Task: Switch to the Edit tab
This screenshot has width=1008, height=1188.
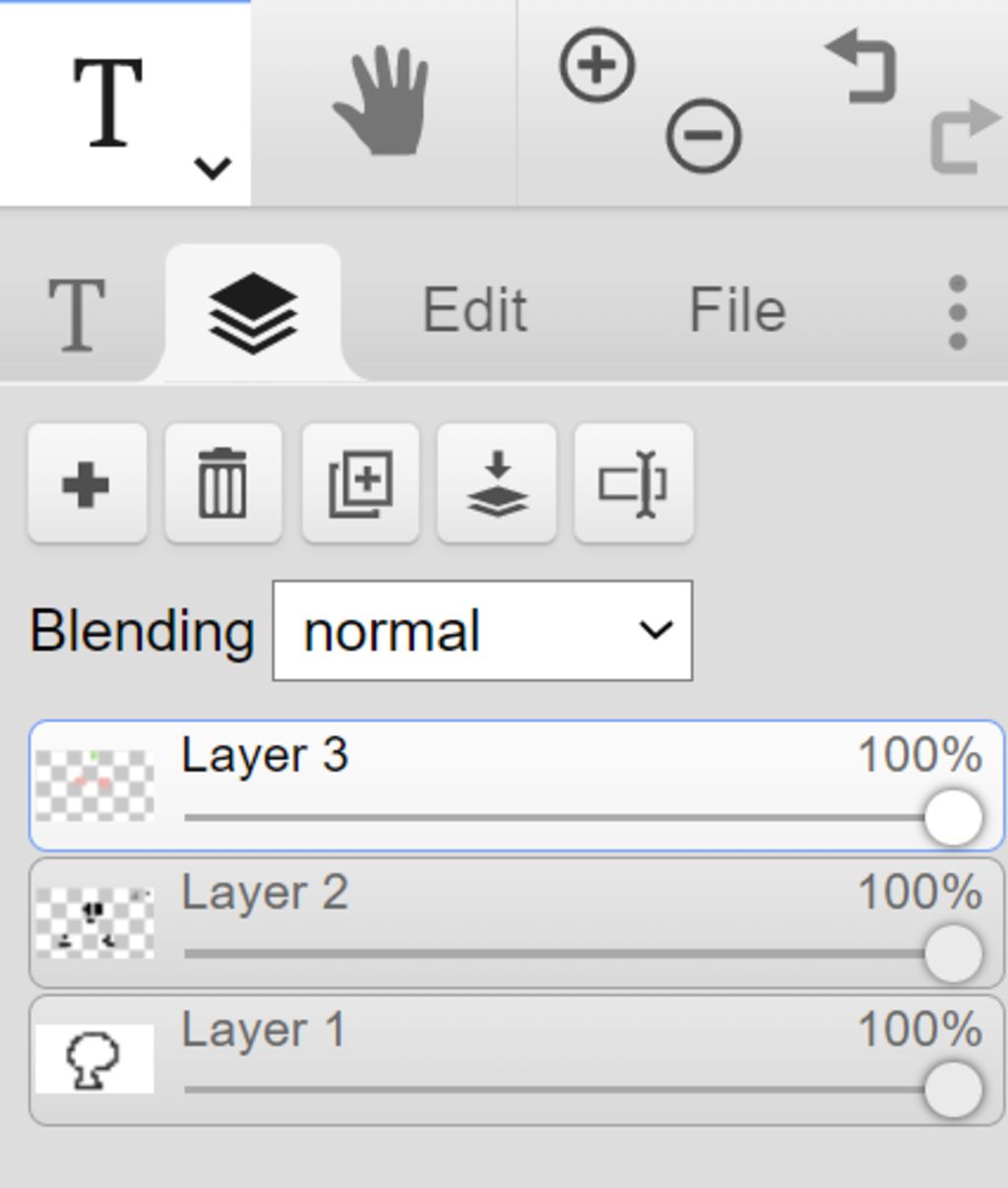Action: coord(474,311)
